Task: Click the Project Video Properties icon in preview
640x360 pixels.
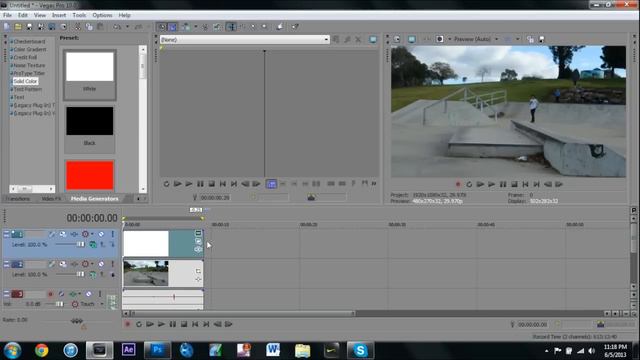Action: click(397, 39)
